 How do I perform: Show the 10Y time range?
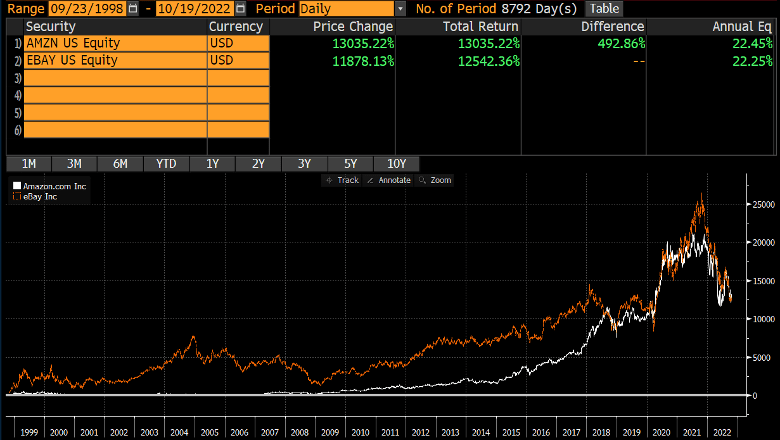396,164
